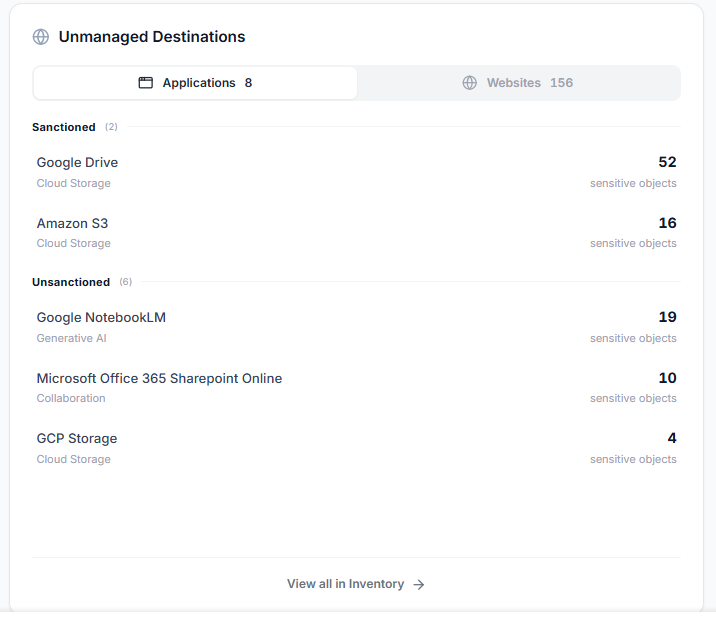Click the 10 count for Sharepoint Online
This screenshot has width=716, height=620.
pyautogui.click(x=667, y=378)
